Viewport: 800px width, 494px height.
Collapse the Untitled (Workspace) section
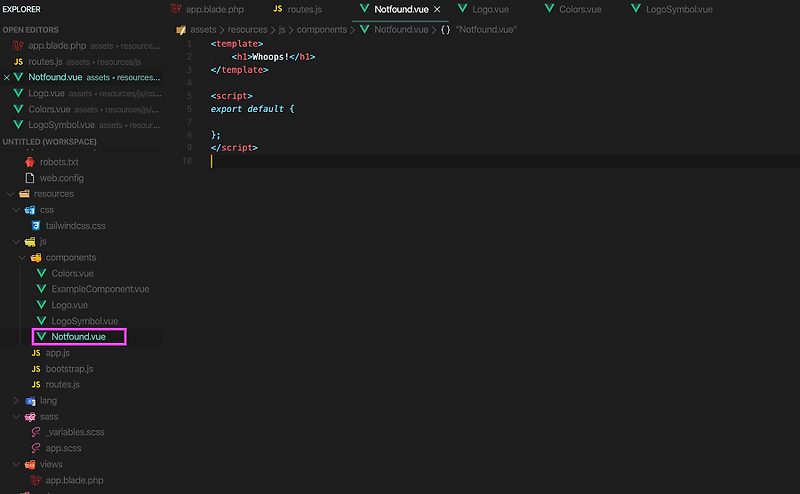click(49, 142)
